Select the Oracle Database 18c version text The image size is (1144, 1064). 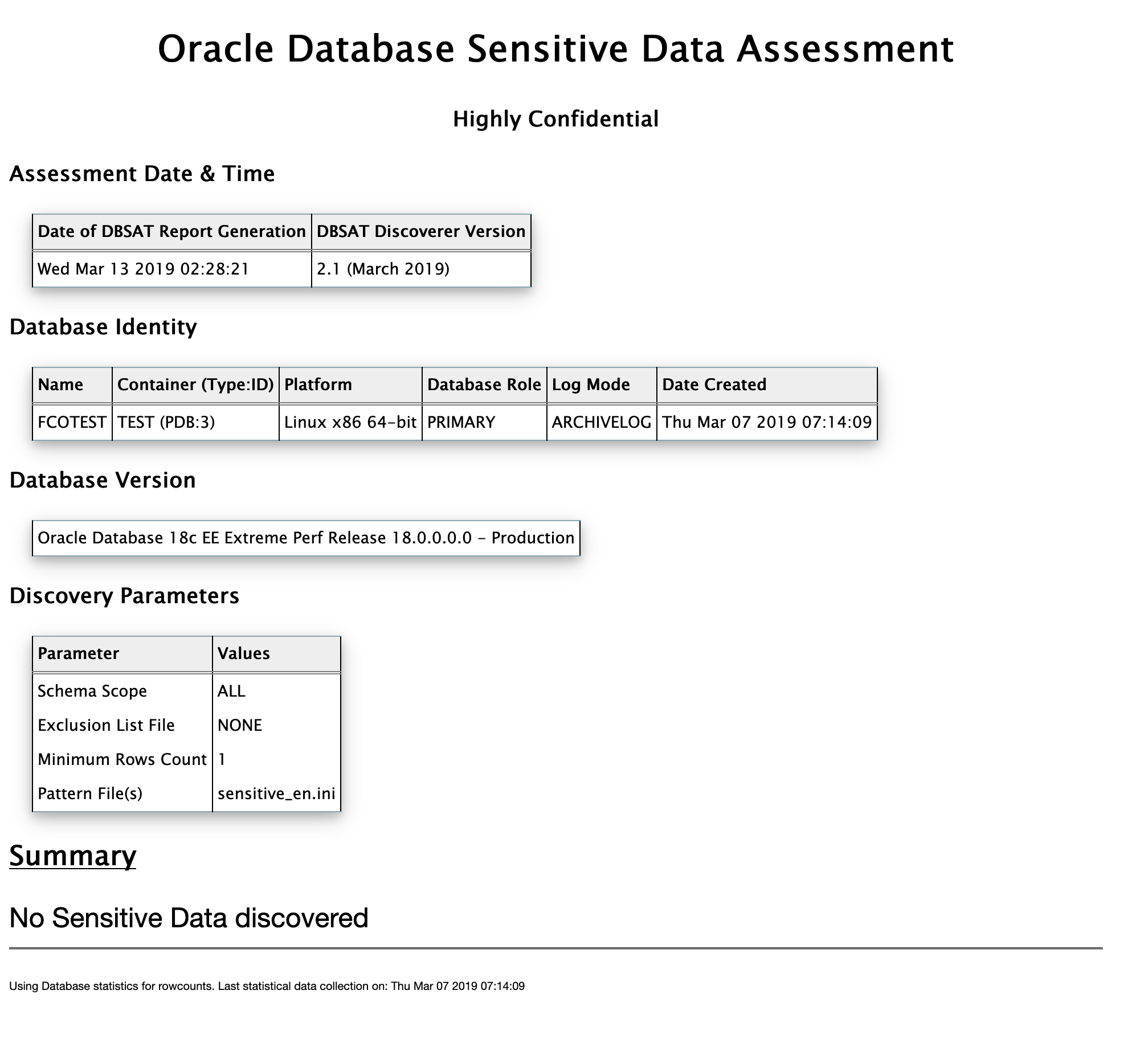(x=305, y=538)
